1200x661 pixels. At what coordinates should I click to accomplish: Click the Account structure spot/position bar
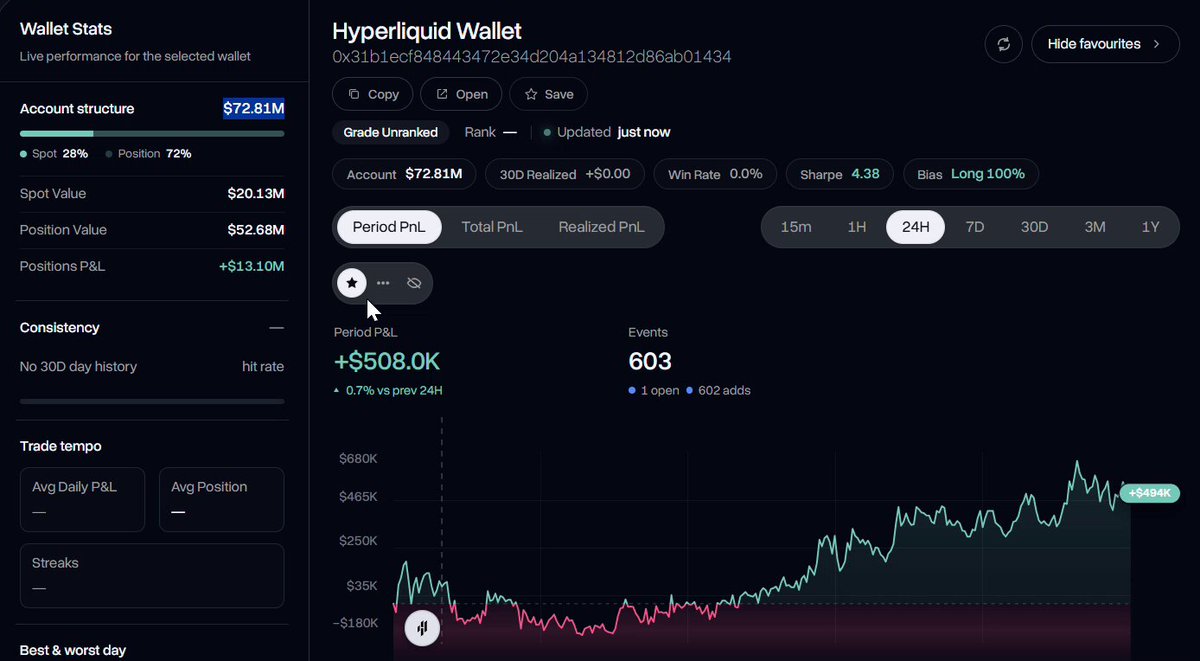pyautogui.click(x=152, y=133)
